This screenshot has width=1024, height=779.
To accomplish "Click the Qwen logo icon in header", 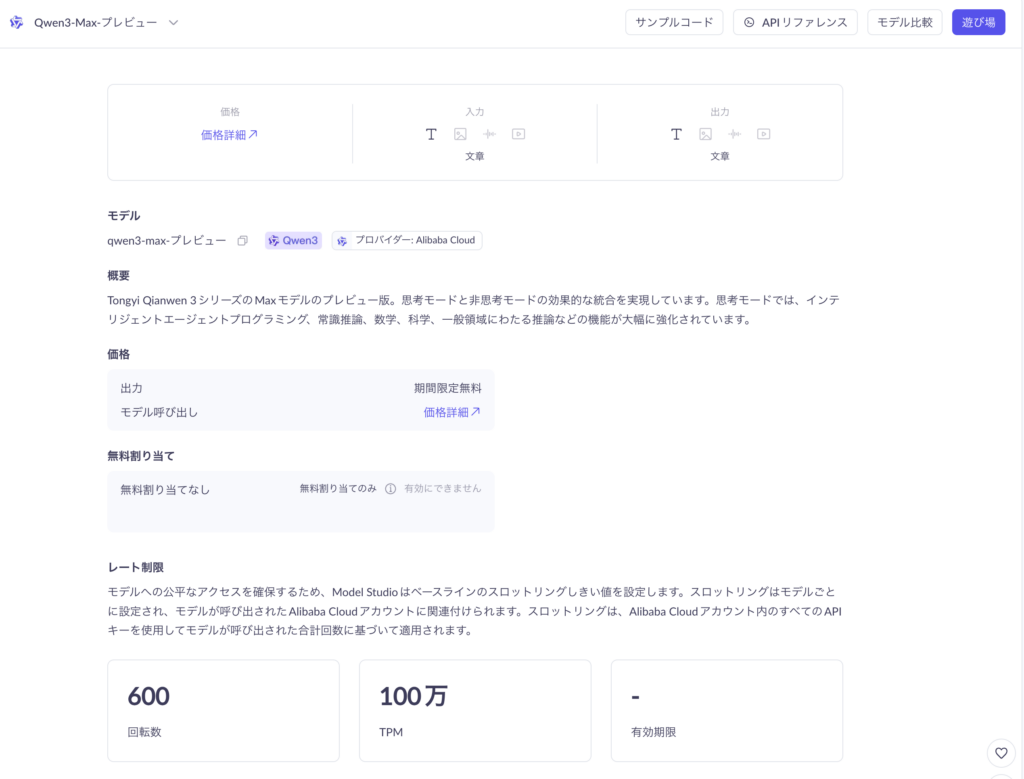I will (17, 22).
